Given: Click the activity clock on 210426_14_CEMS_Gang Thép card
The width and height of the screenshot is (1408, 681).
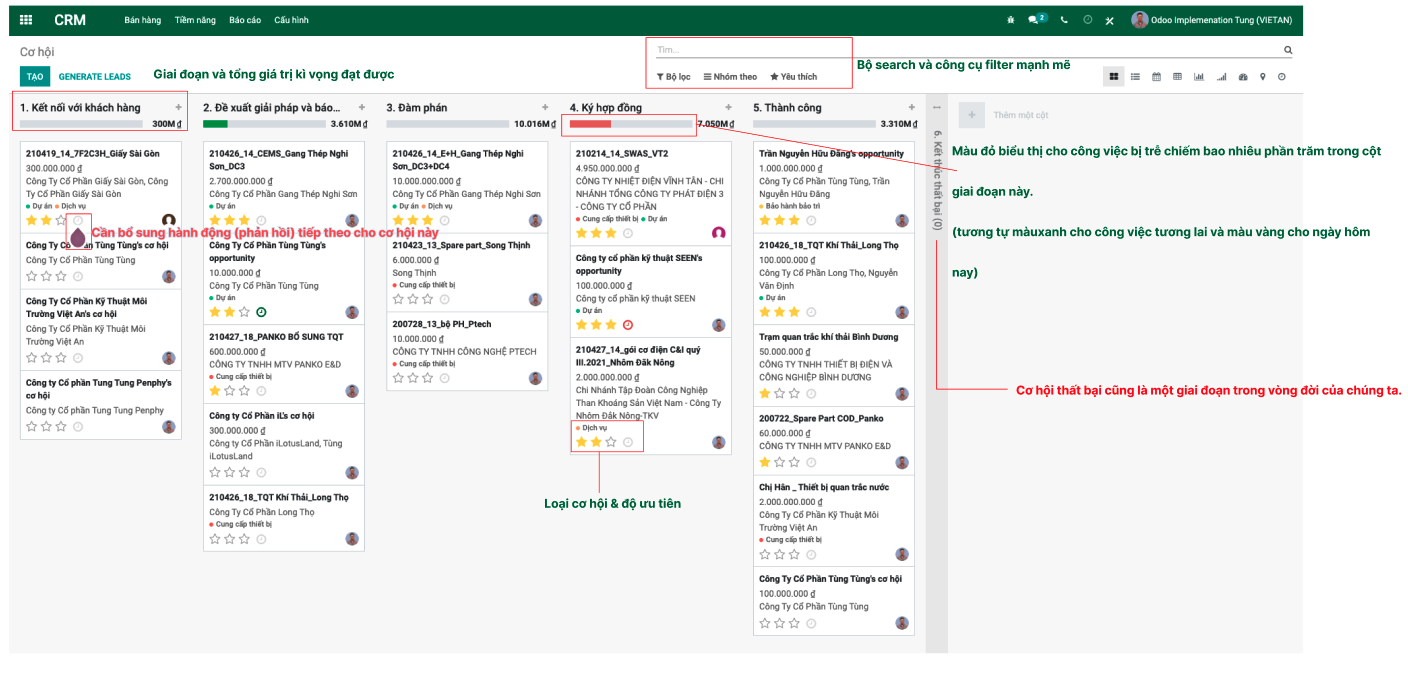Looking at the screenshot, I should pos(261,220).
